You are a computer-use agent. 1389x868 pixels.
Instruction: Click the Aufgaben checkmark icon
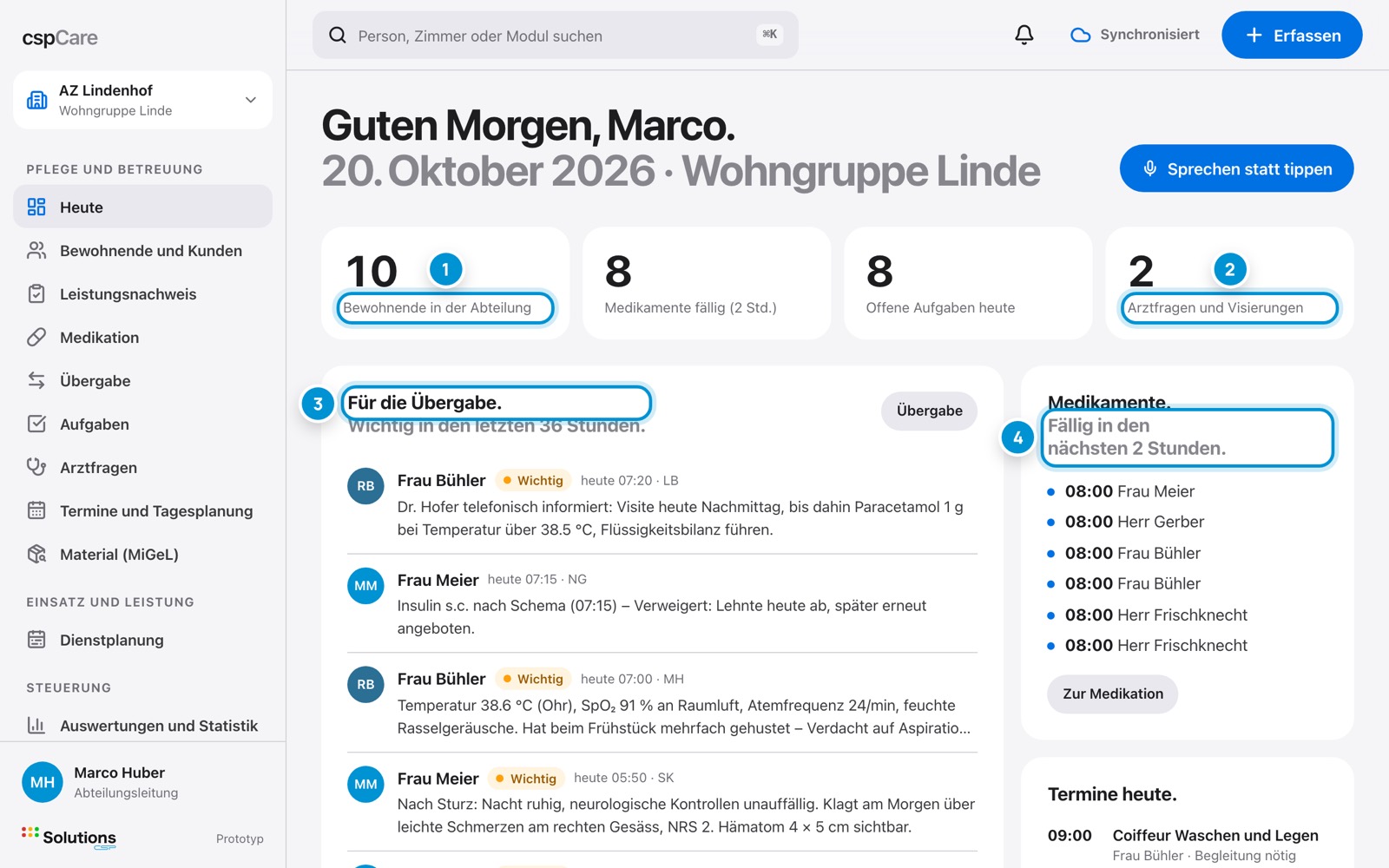(x=36, y=424)
